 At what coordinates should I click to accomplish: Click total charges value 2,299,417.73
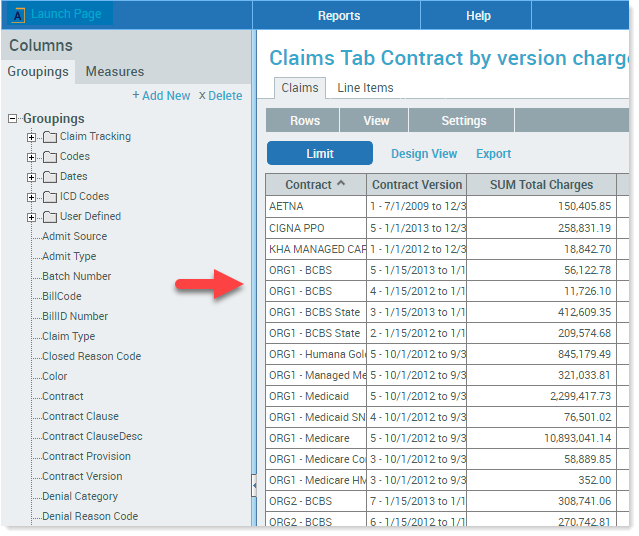tap(541, 396)
